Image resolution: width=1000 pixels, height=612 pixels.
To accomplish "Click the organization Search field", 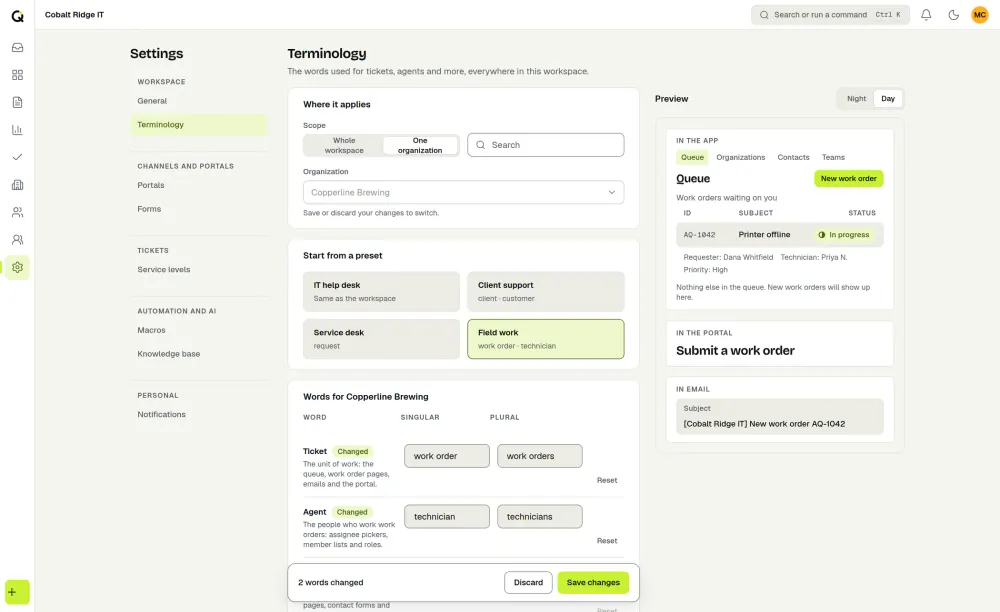I will pos(545,145).
